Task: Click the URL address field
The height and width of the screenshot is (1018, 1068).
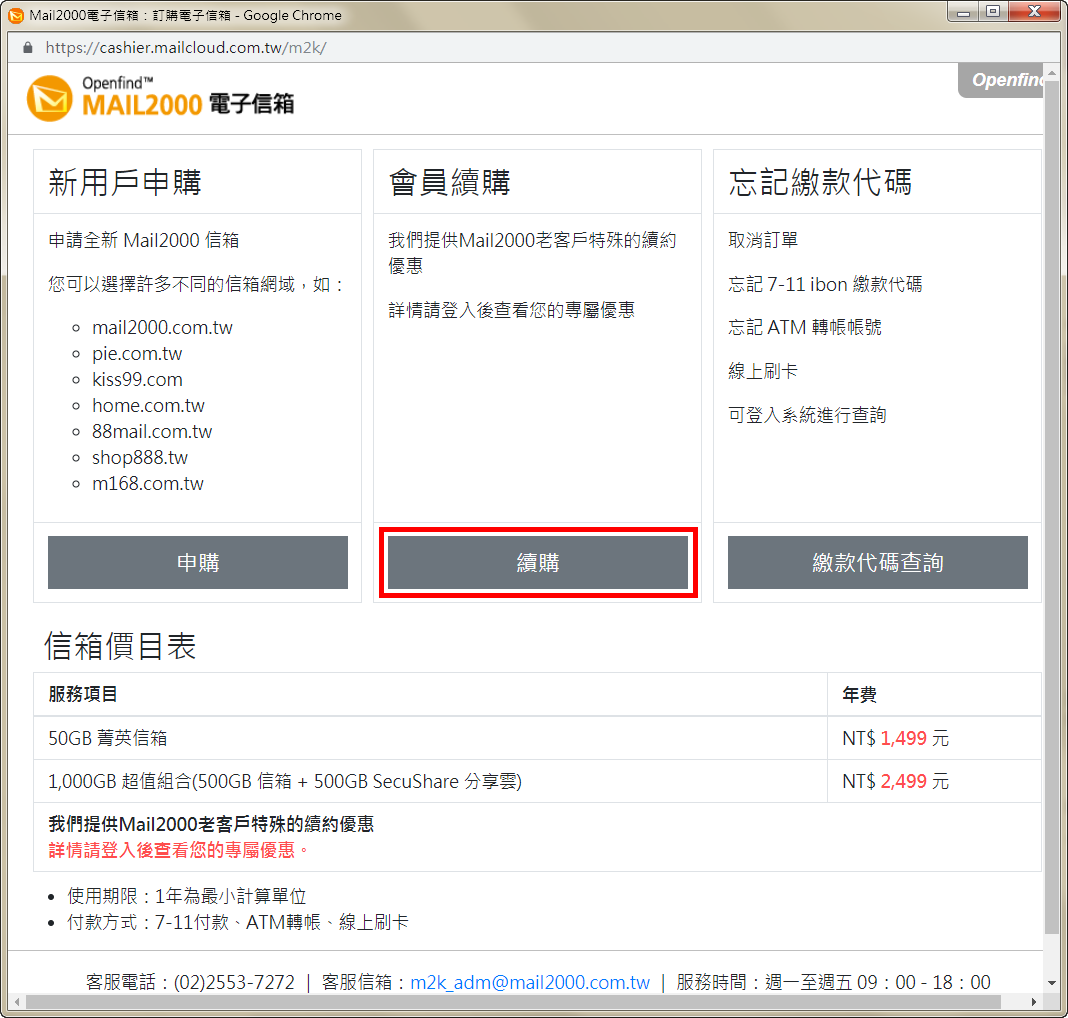Action: point(185,48)
